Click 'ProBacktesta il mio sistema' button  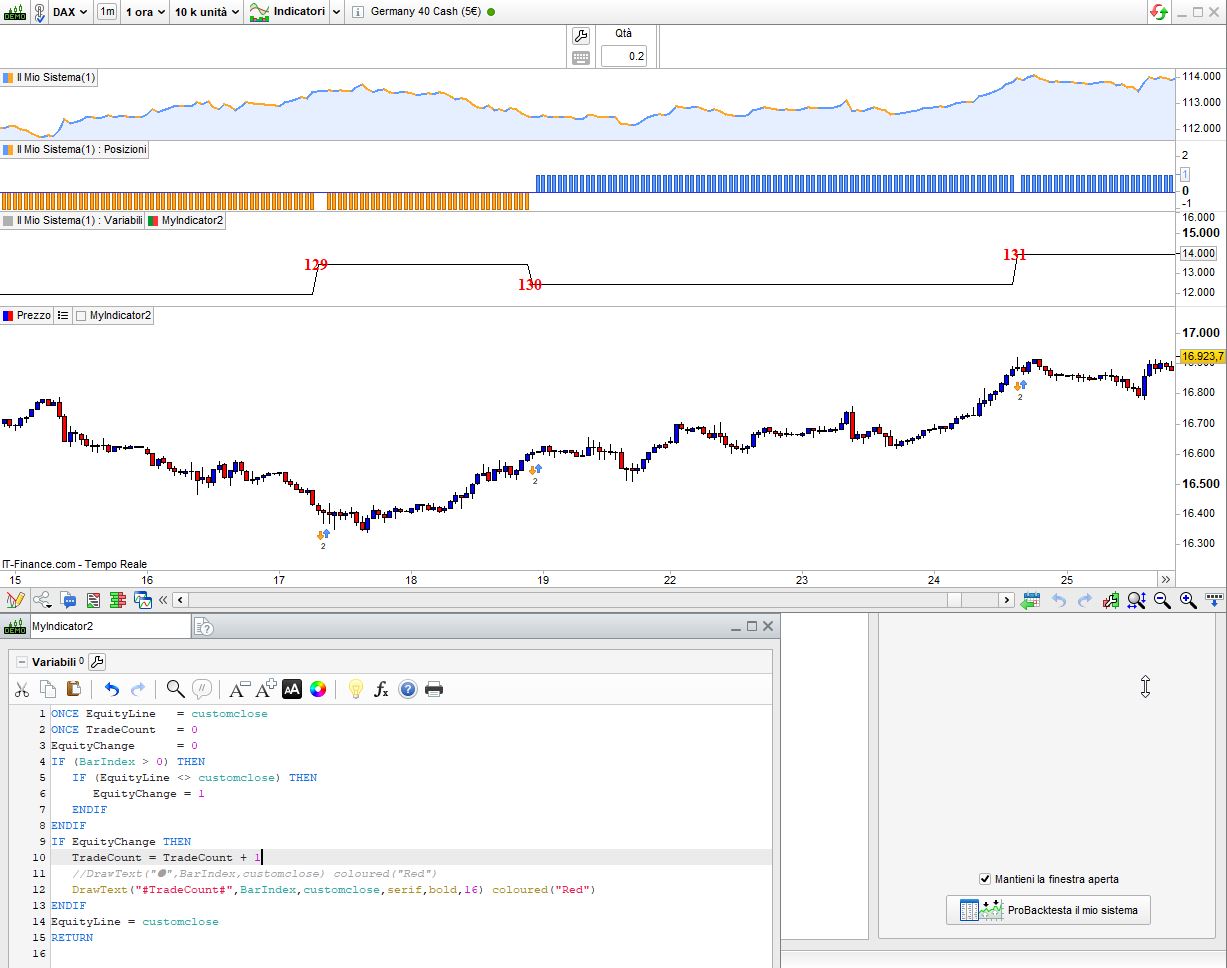point(1048,910)
